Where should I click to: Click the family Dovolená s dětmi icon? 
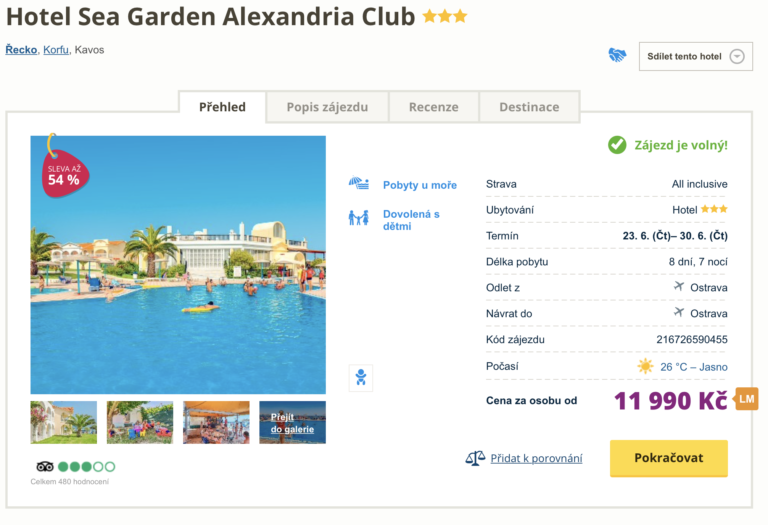click(358, 217)
